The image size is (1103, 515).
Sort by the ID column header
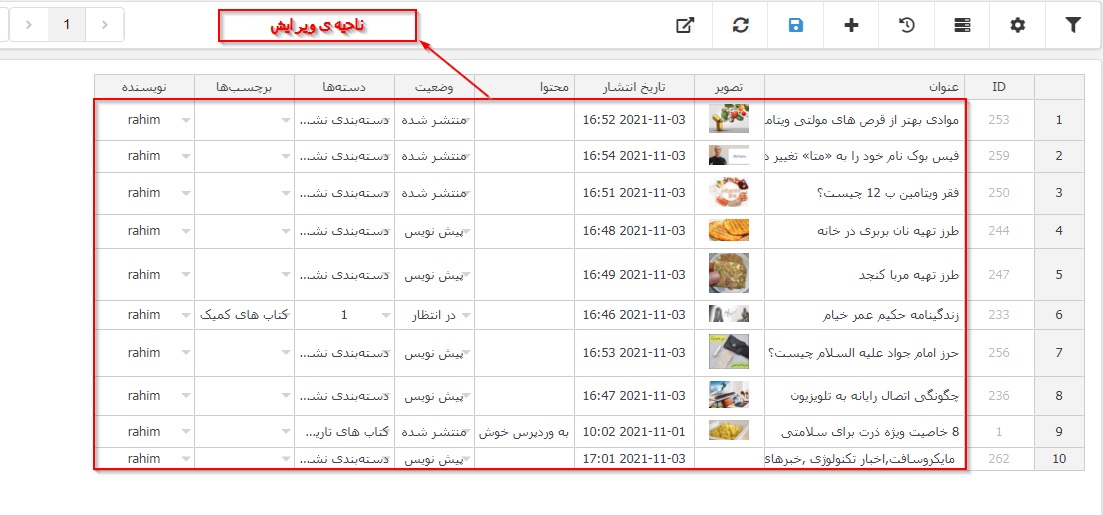pyautogui.click(x=999, y=87)
